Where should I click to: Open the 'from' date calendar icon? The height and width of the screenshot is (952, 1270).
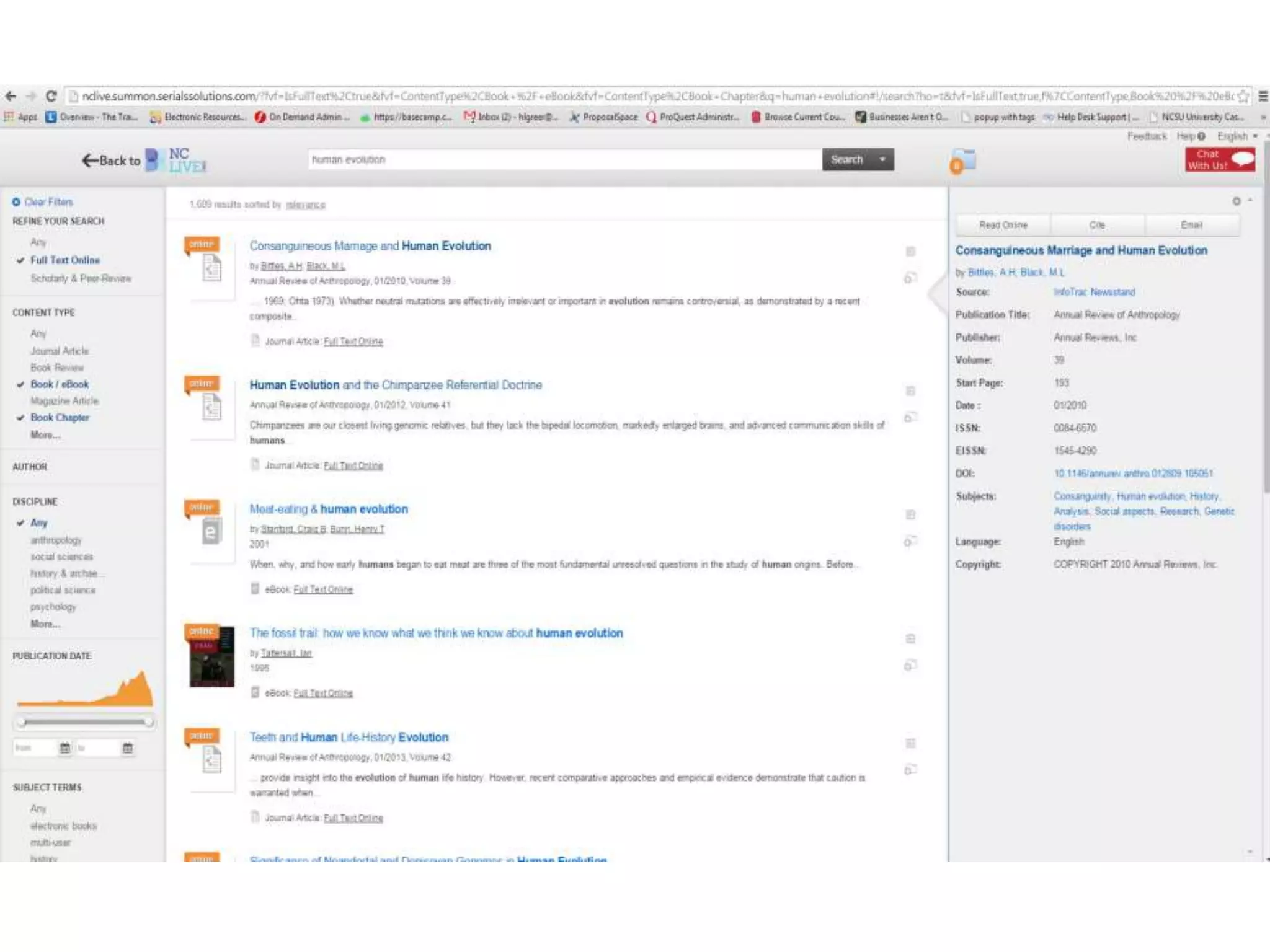click(64, 748)
